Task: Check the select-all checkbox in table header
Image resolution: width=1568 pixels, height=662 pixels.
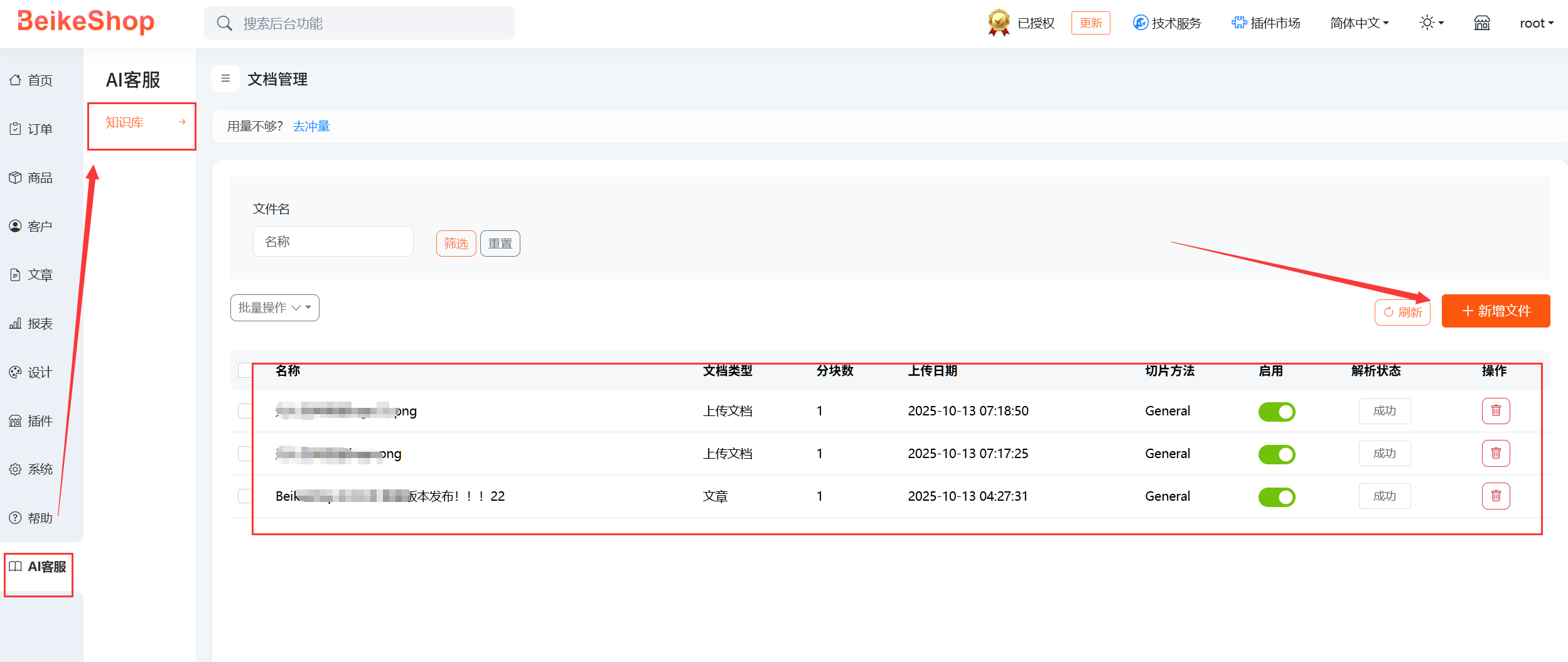Action: pos(245,371)
